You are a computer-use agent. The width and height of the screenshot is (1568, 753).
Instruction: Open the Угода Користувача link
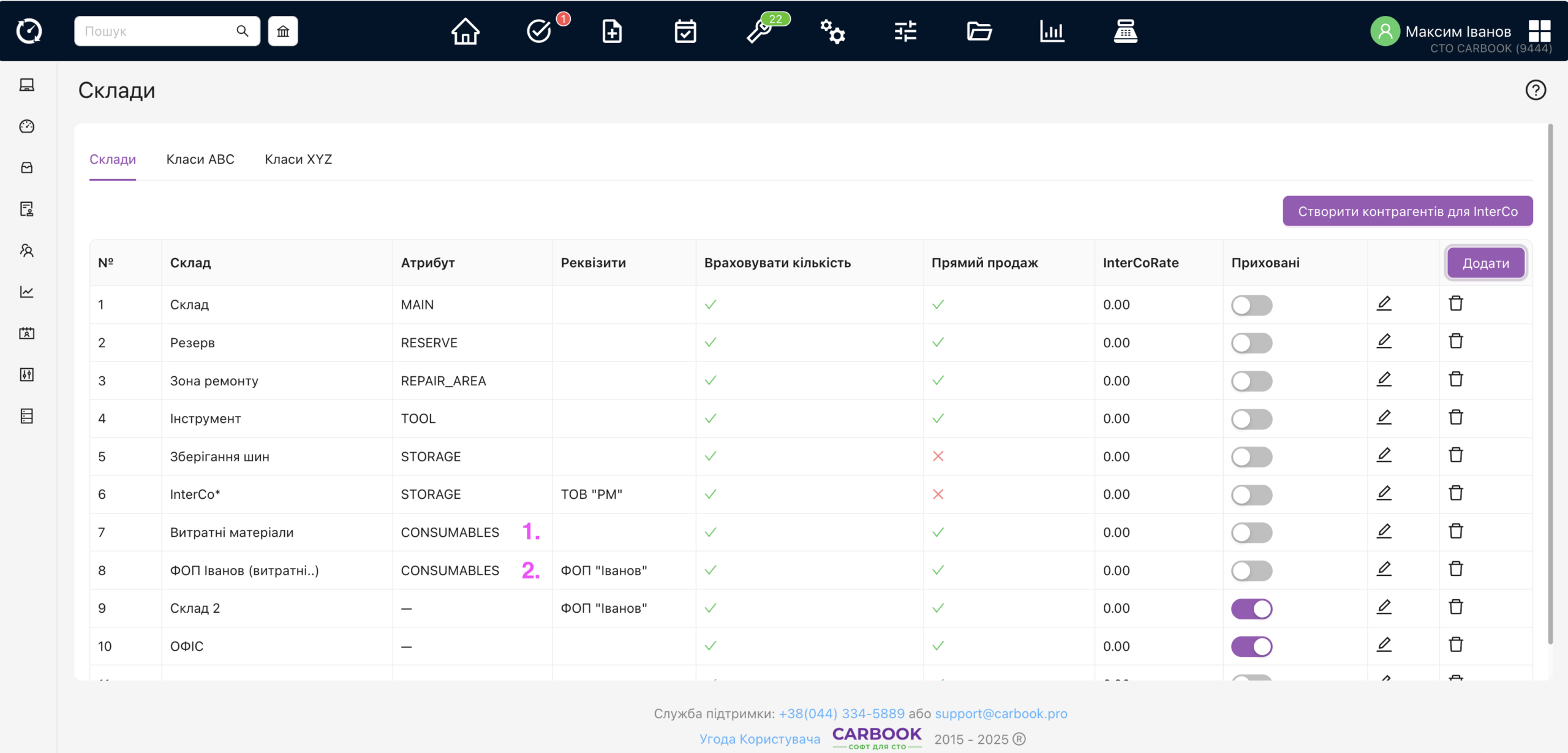tap(759, 739)
